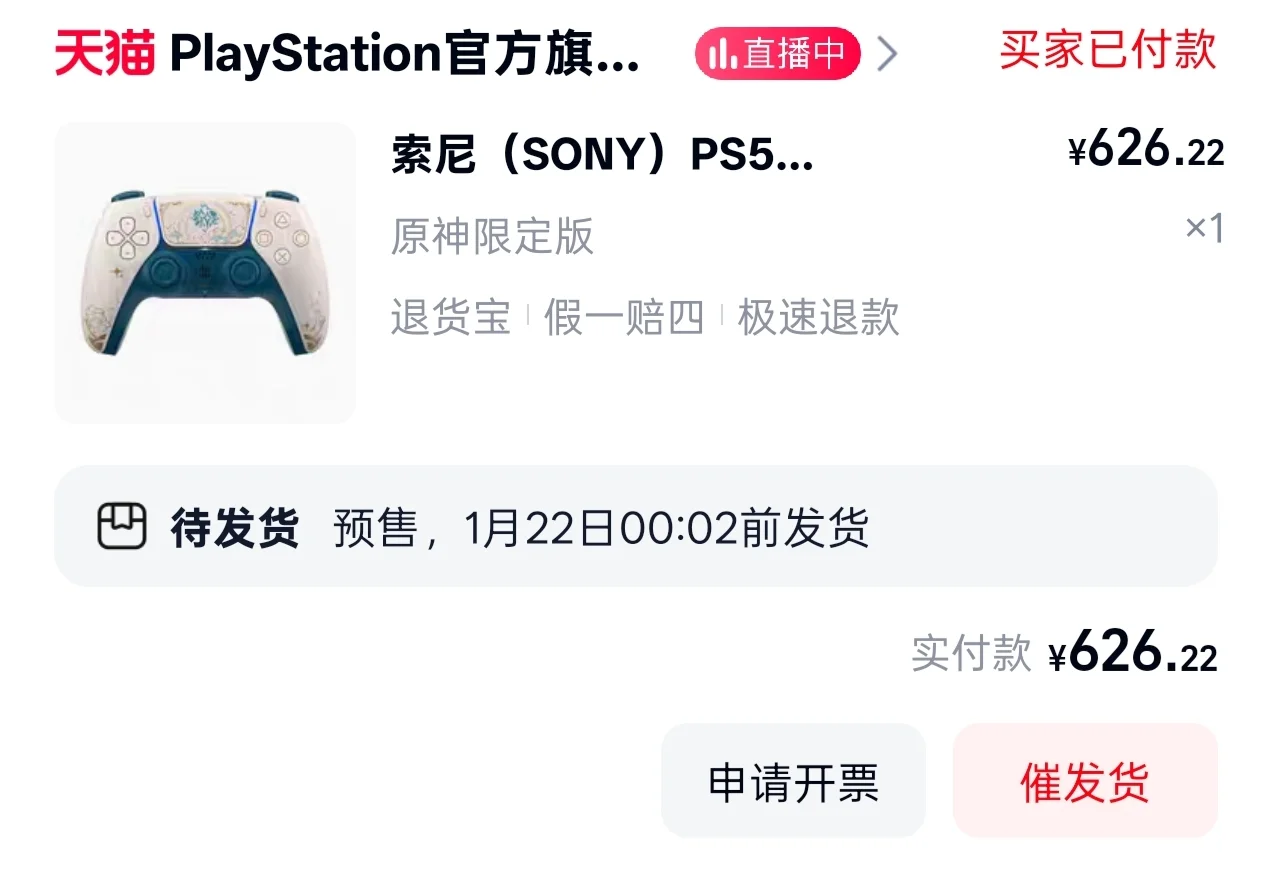Click the chevron arrow beside 直播中
The width and height of the screenshot is (1272, 870).
click(885, 54)
